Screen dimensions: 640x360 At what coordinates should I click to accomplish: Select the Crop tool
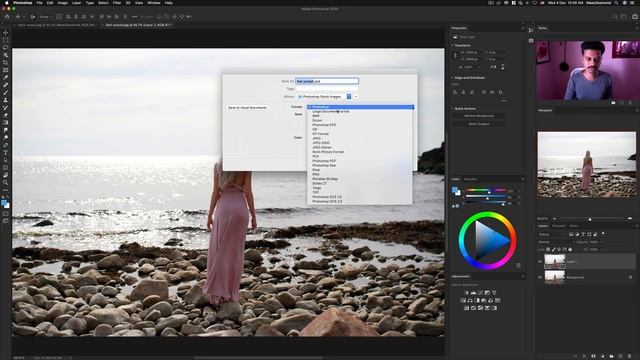coord(5,62)
